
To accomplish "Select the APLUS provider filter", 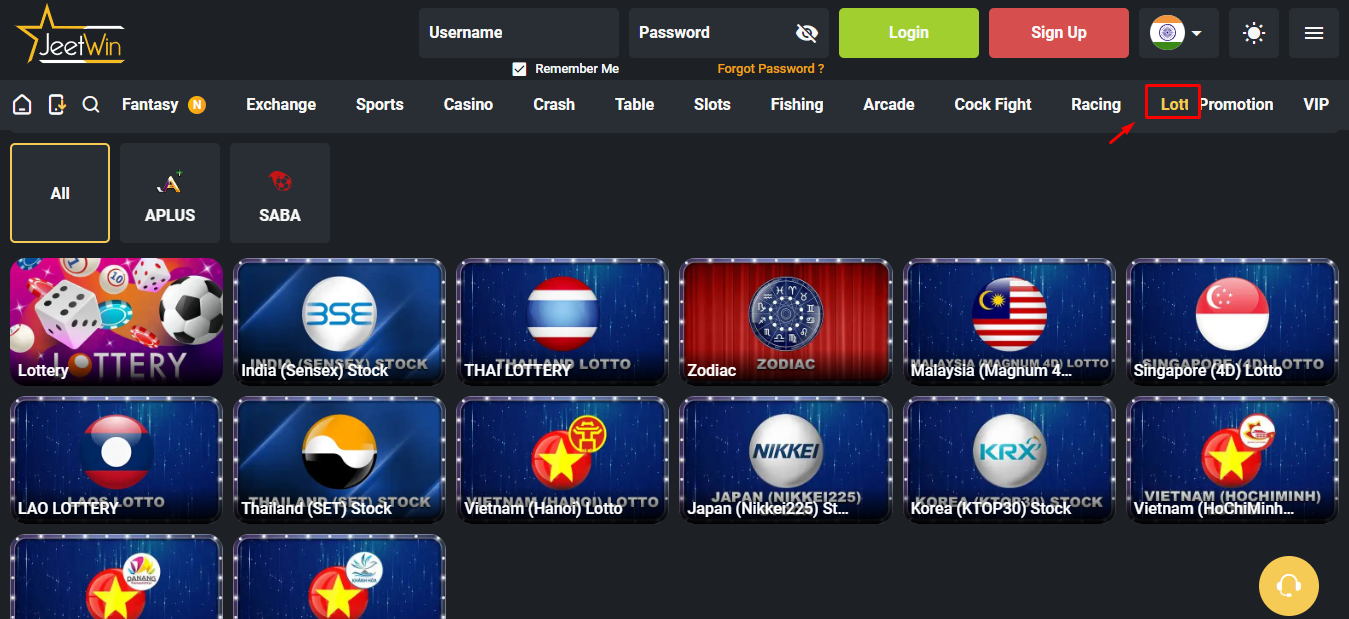I will tap(170, 193).
